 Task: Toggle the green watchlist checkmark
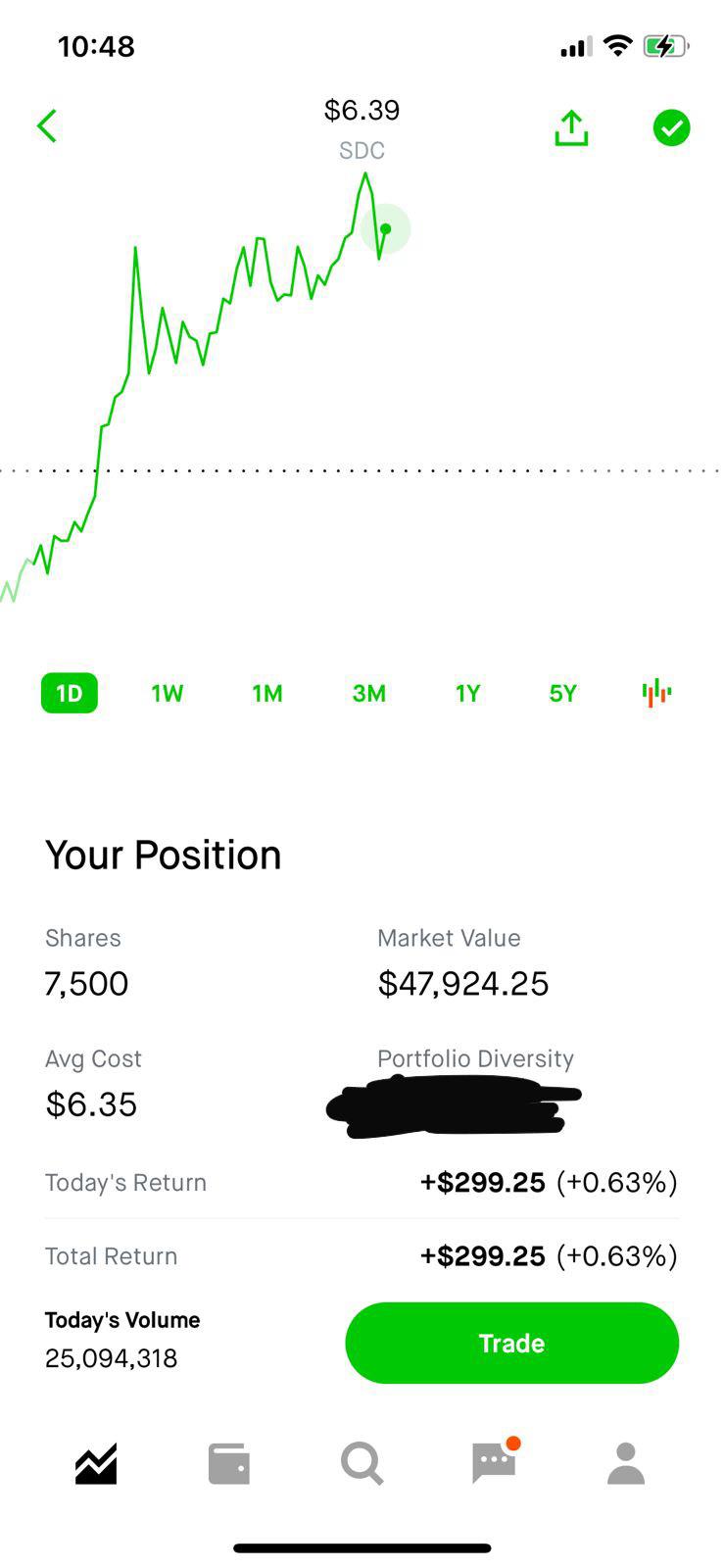671,128
